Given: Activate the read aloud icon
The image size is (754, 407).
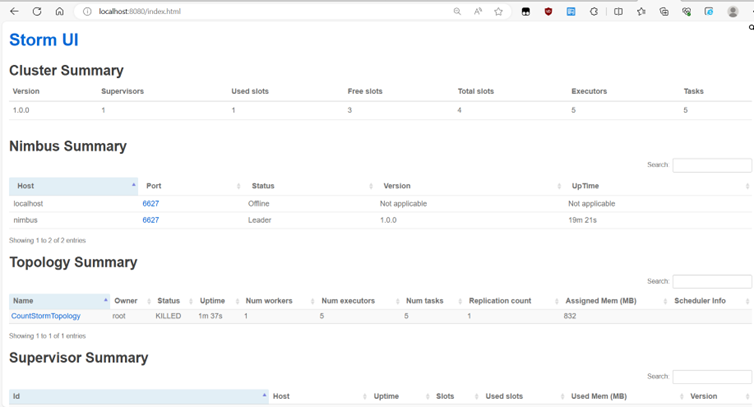Looking at the screenshot, I should (478, 11).
